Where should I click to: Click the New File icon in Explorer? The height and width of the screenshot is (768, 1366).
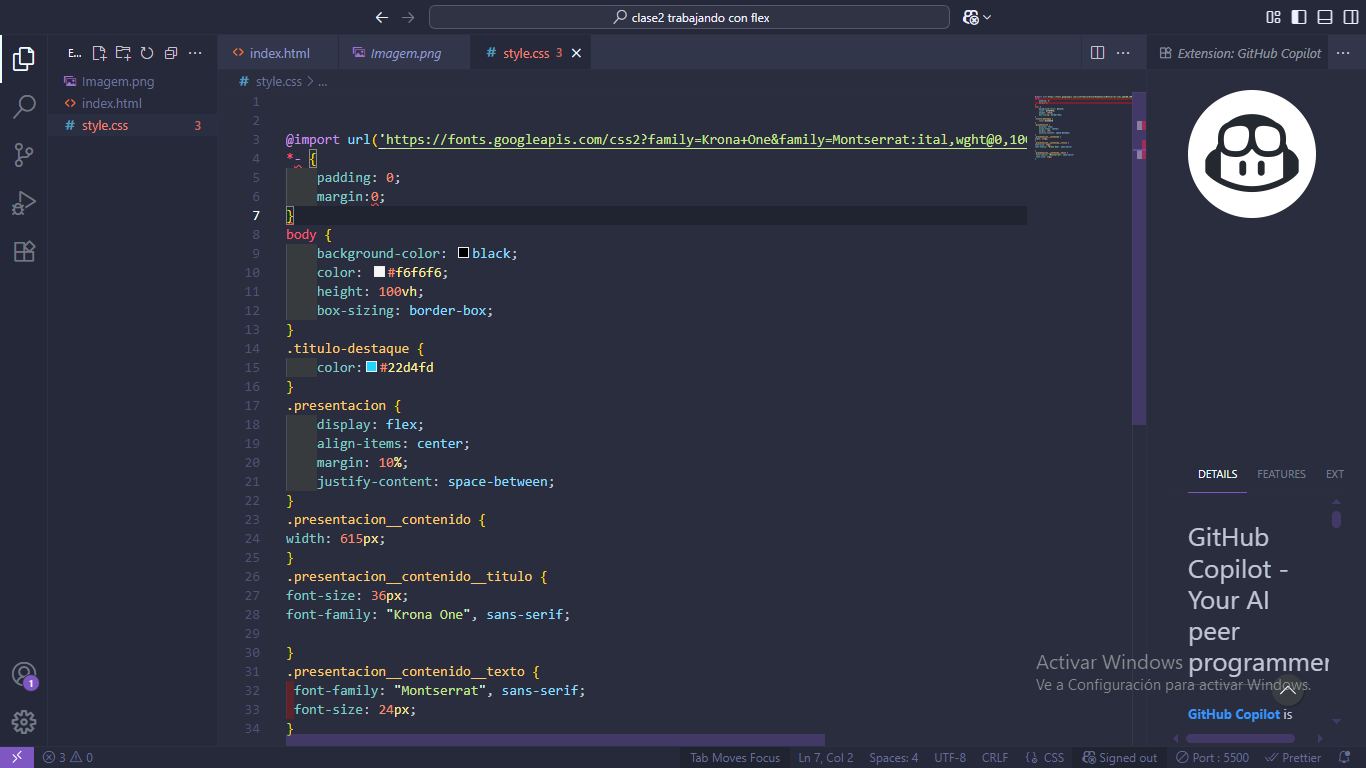[x=99, y=53]
